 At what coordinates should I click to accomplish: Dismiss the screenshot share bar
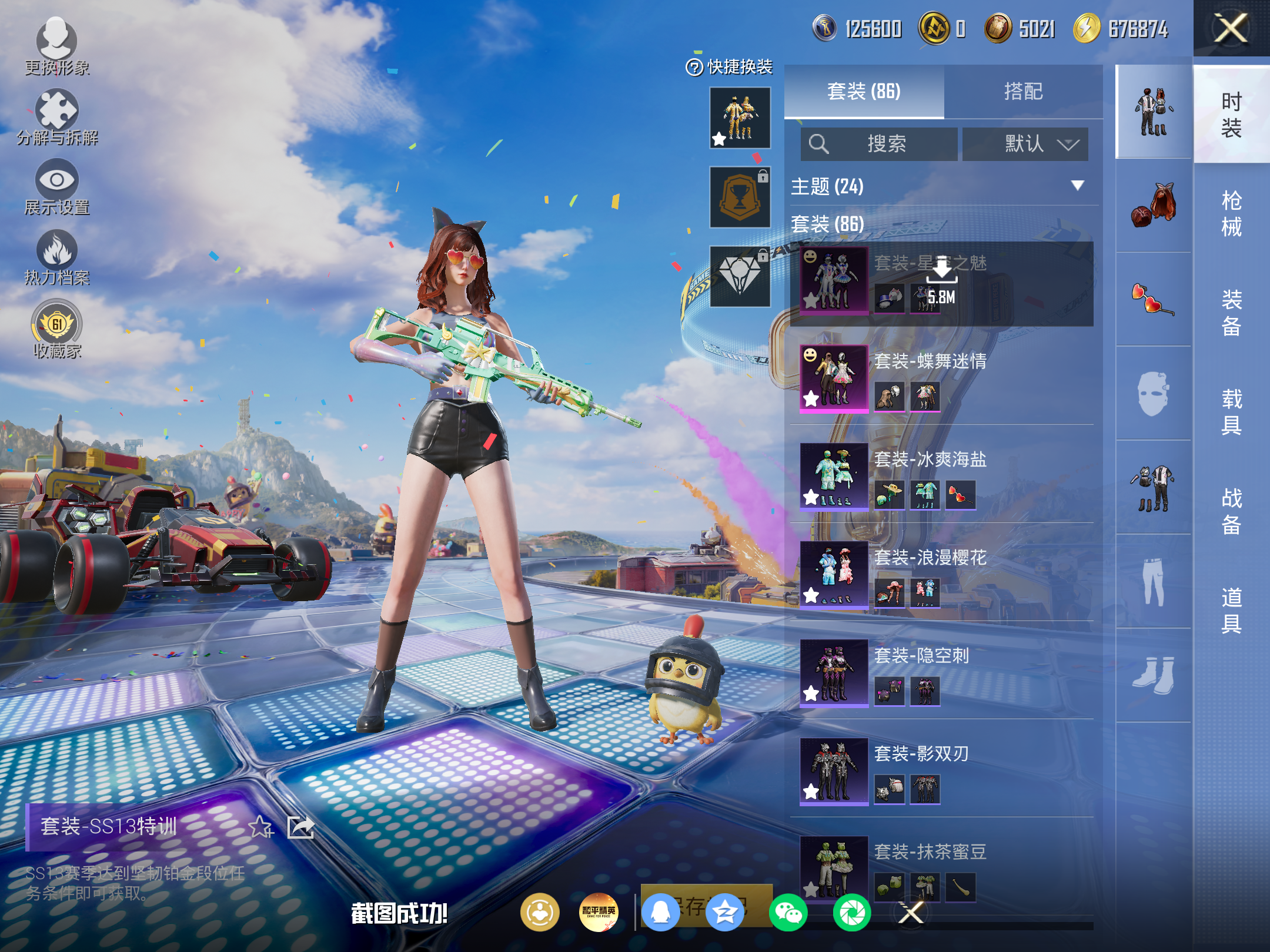point(911,913)
